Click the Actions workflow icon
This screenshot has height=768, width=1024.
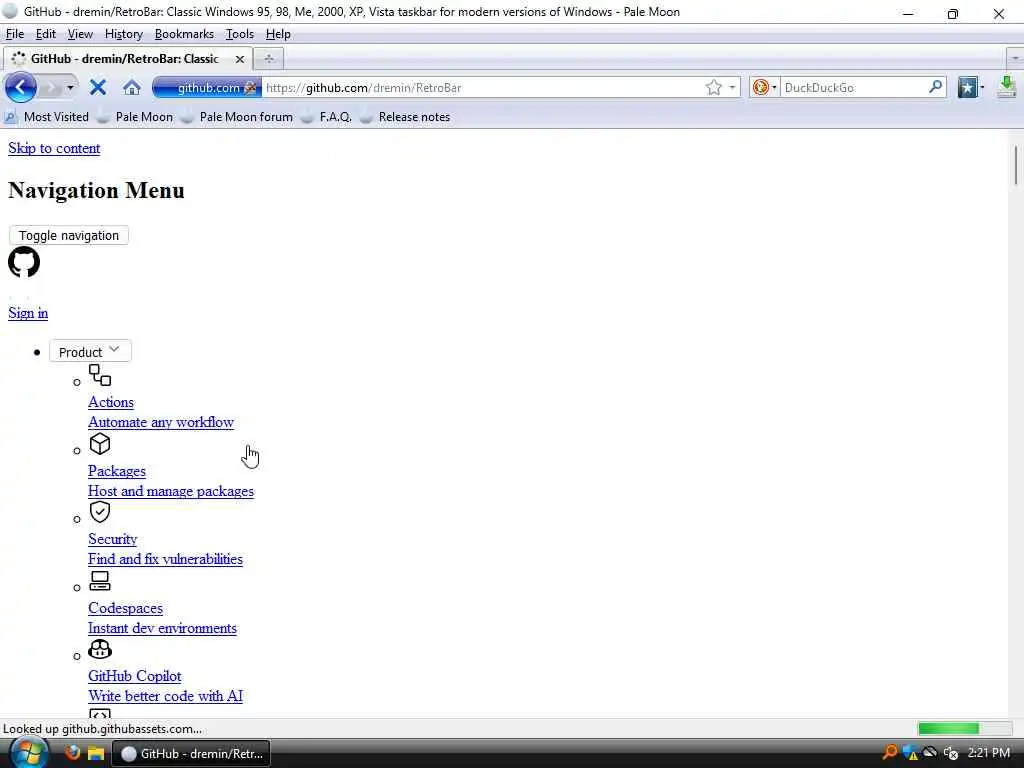point(100,375)
